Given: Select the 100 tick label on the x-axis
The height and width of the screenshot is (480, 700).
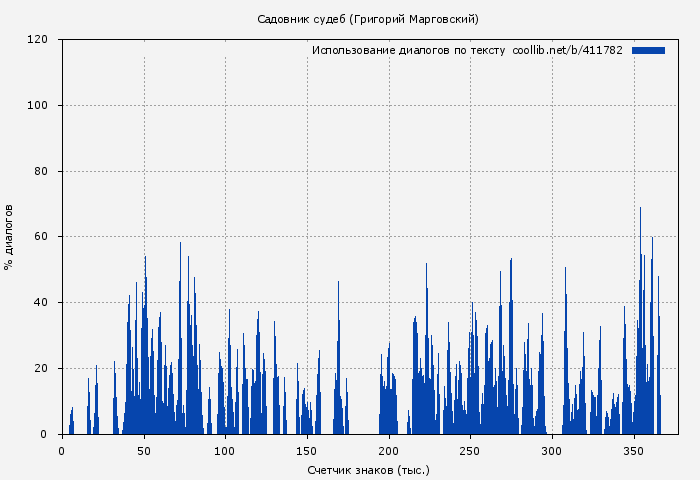Looking at the screenshot, I should [225, 451].
